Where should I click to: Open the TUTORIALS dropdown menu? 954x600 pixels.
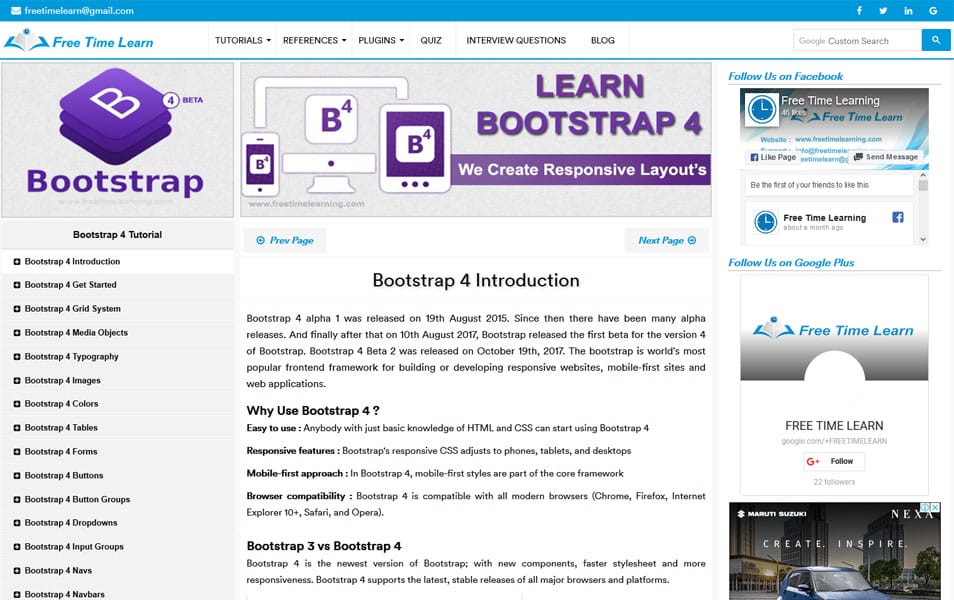(243, 40)
